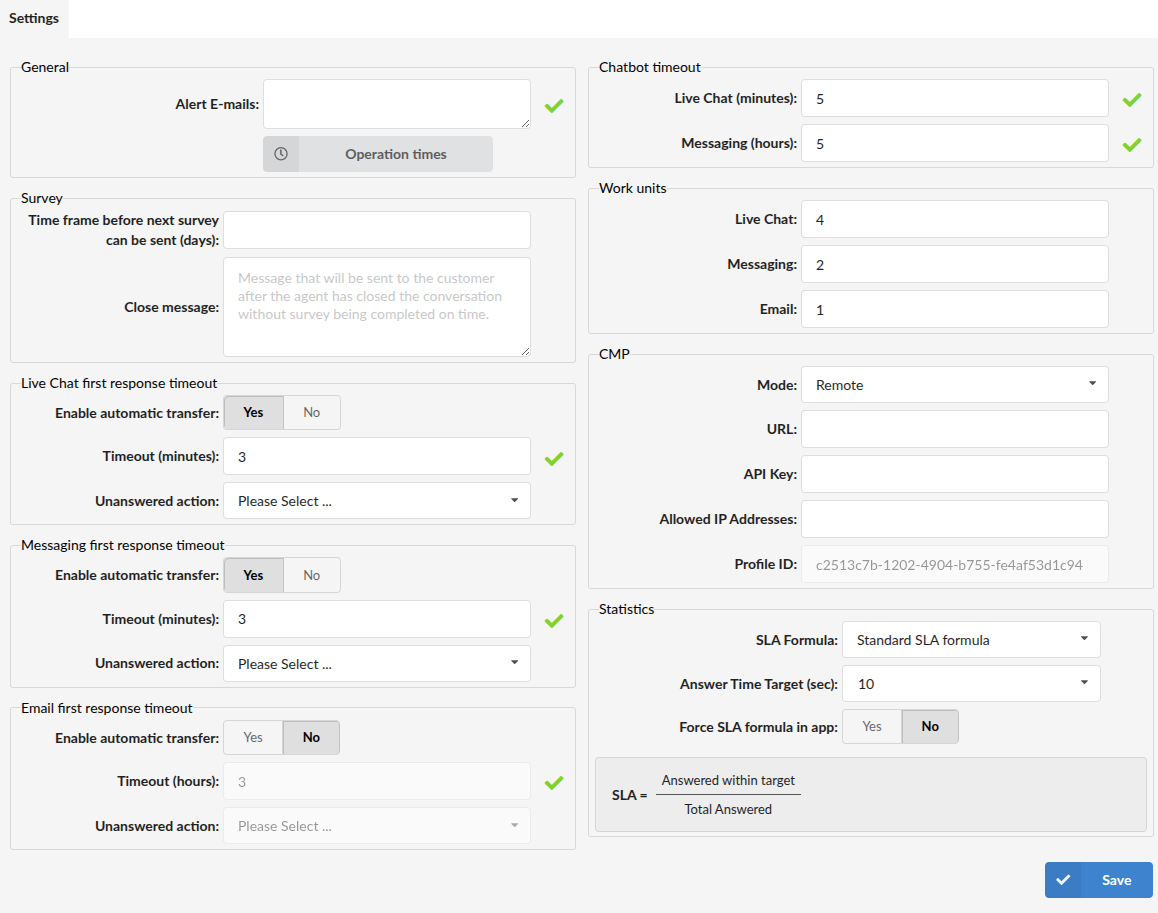Click 'Answered within target' formula text
This screenshot has height=913, width=1158.
click(x=728, y=780)
